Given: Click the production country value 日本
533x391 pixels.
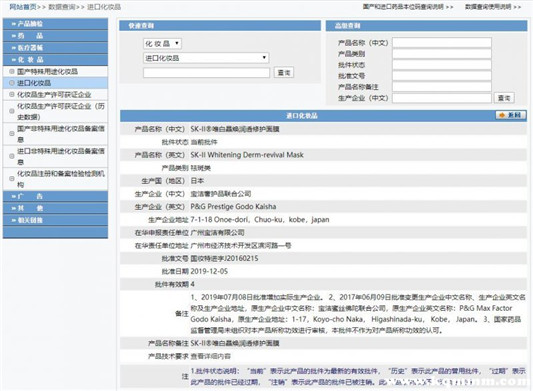Looking at the screenshot, I should click(x=197, y=181).
